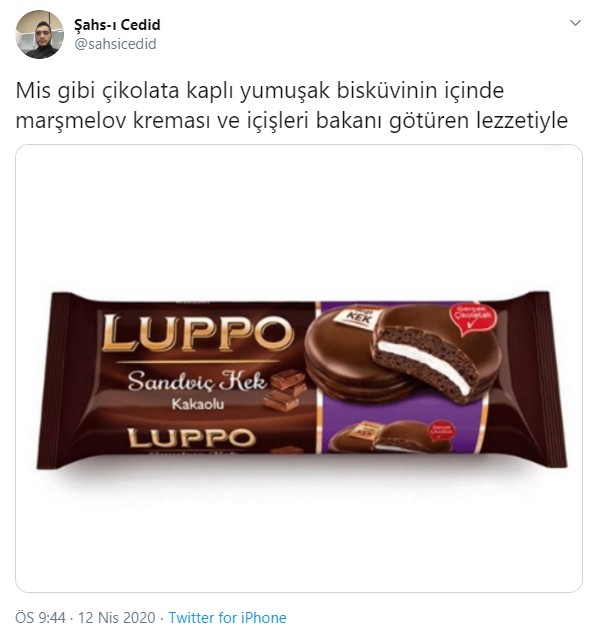The height and width of the screenshot is (642, 598).
Task: Click the second tweet line about marşmelov kreması
Action: (291, 120)
